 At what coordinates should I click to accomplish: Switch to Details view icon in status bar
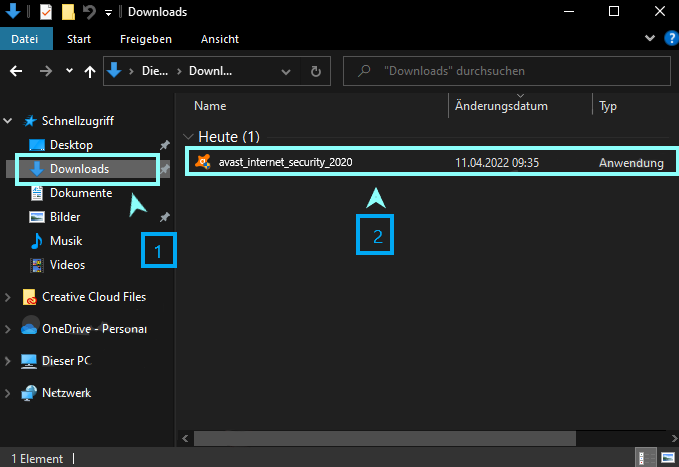pyautogui.click(x=646, y=457)
